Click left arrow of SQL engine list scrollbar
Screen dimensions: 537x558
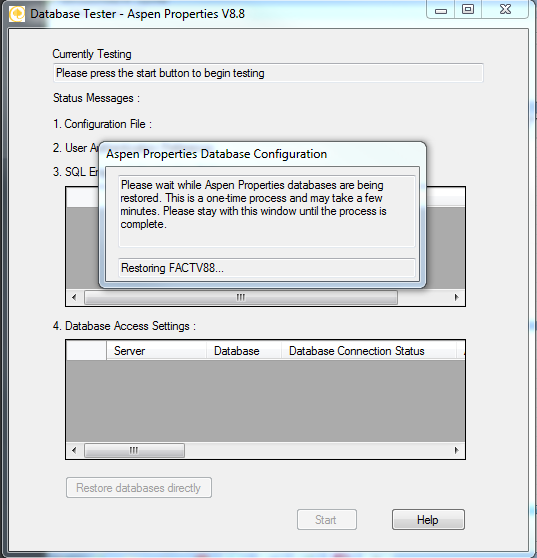74,297
